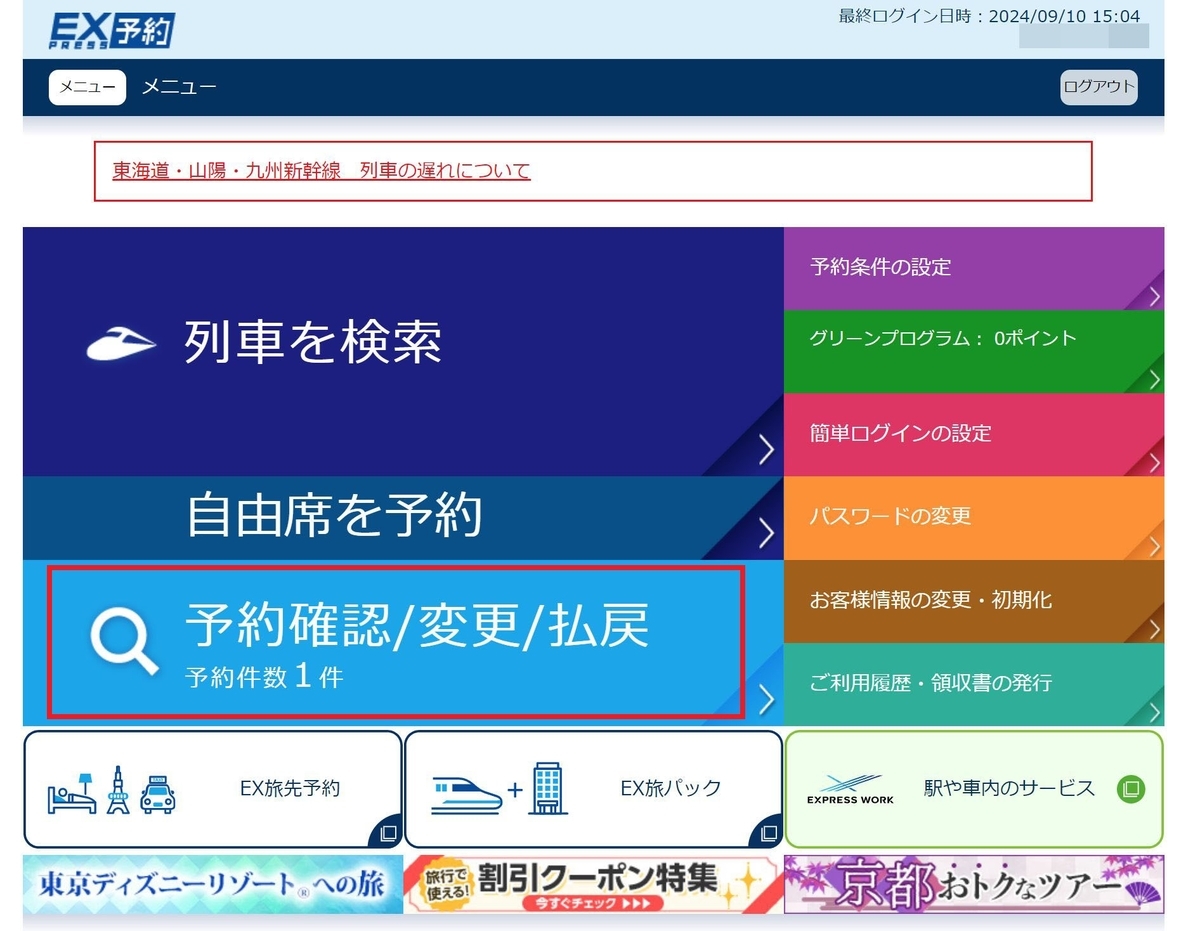Click the ログアウト button
Image resolution: width=1200 pixels, height=931 pixels.
(1099, 87)
